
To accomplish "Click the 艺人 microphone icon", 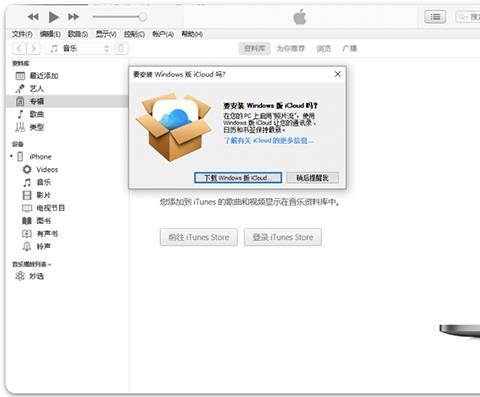I will [x=20, y=89].
